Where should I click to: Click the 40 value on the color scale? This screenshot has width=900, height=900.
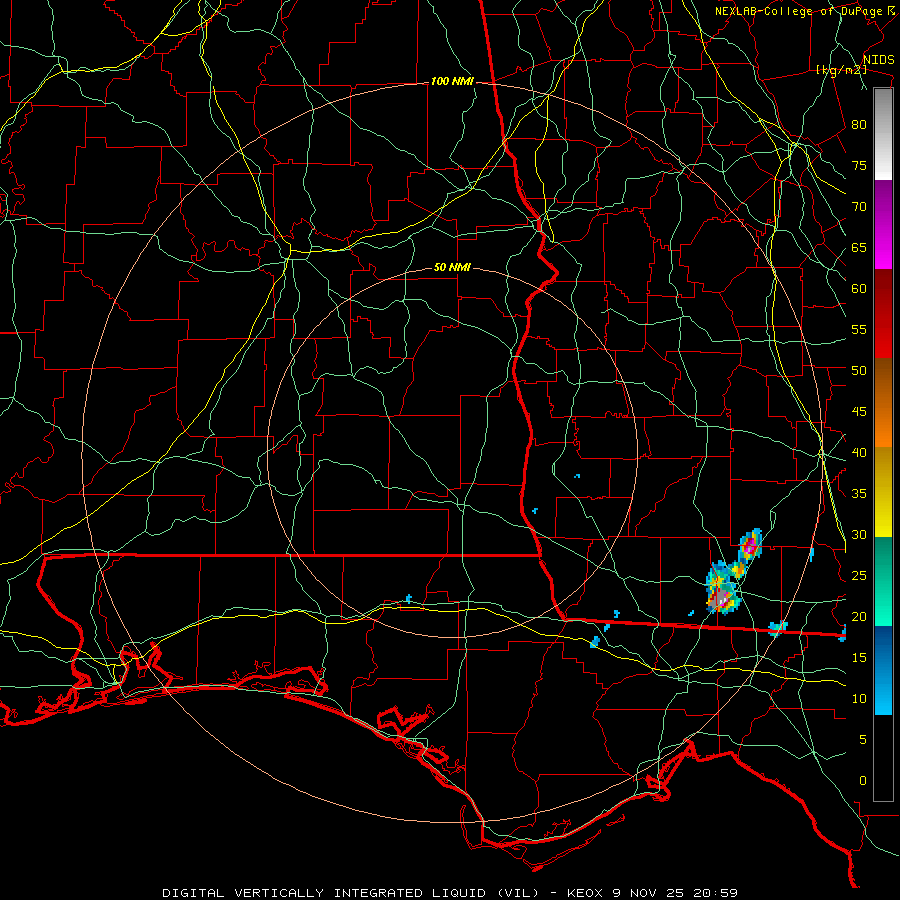pos(859,452)
